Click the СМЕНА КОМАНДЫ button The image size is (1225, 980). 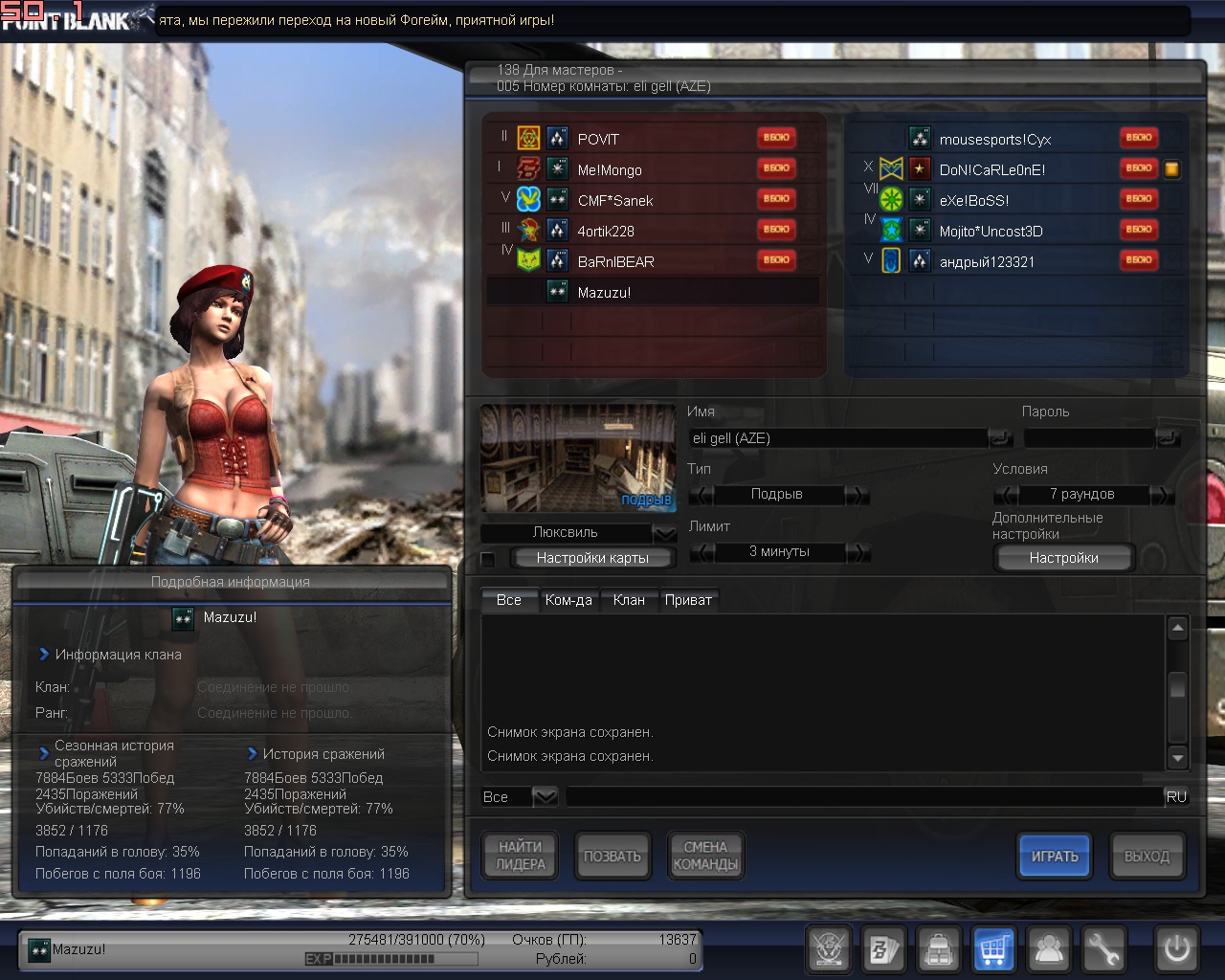point(705,856)
